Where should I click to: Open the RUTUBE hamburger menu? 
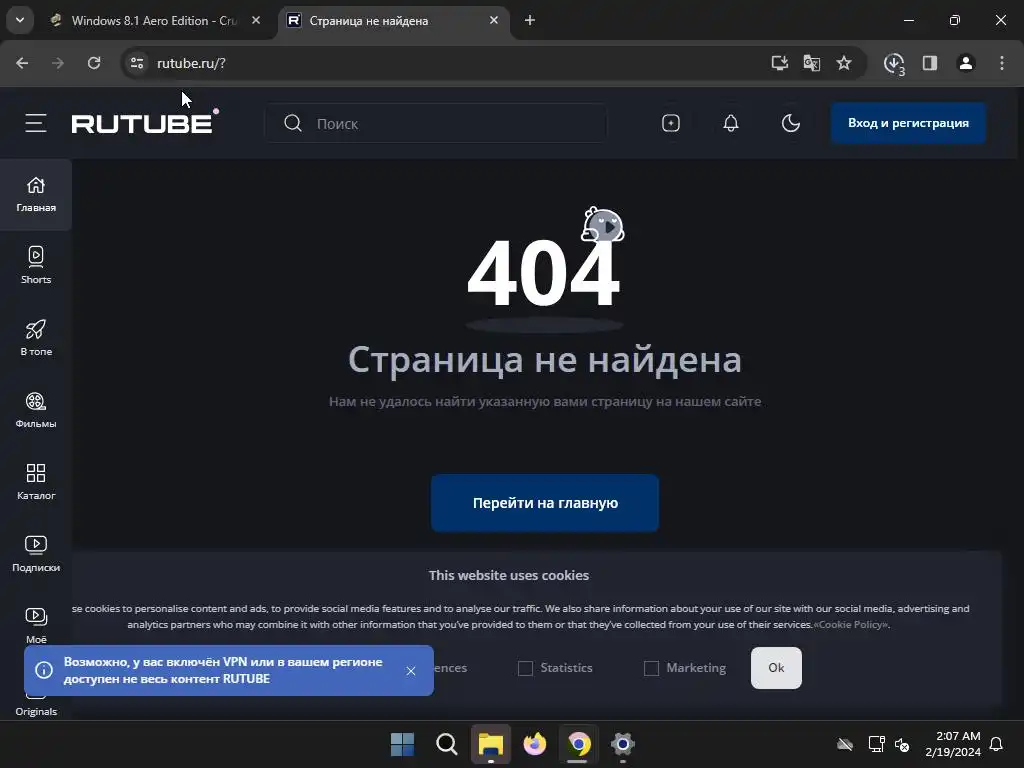(36, 123)
